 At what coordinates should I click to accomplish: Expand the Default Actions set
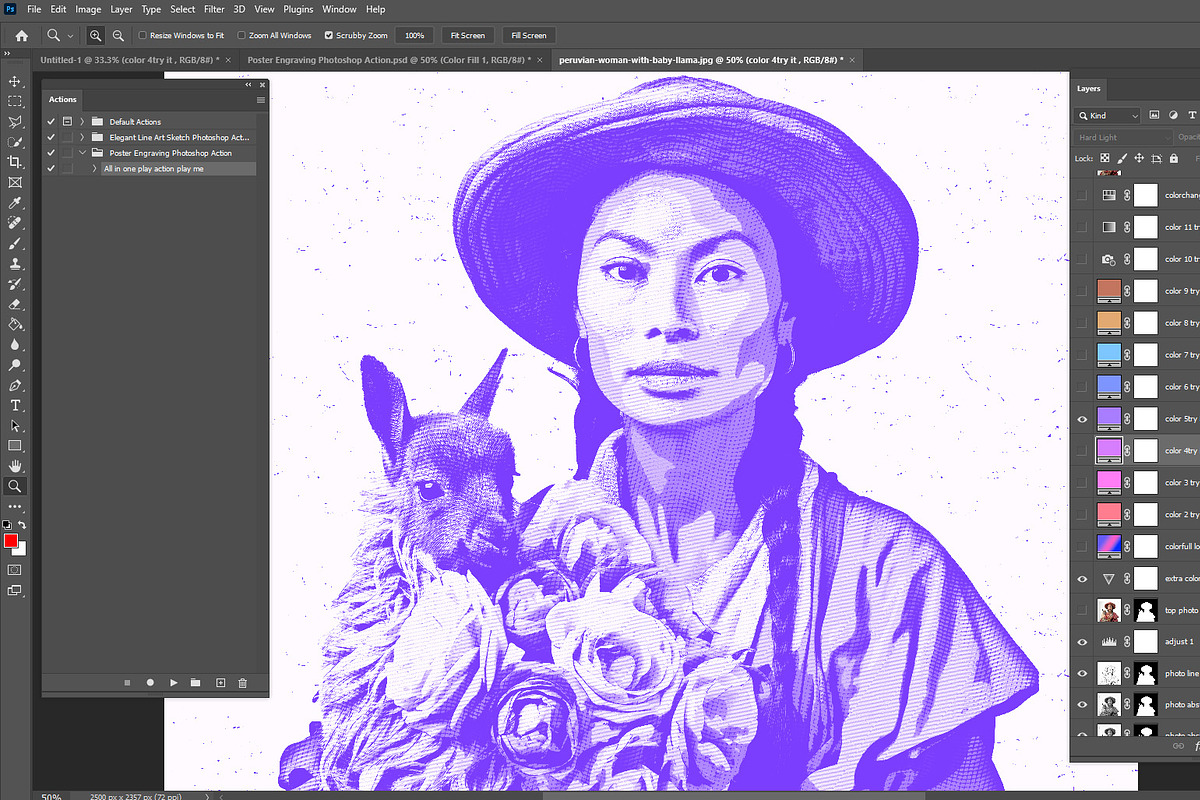point(82,122)
